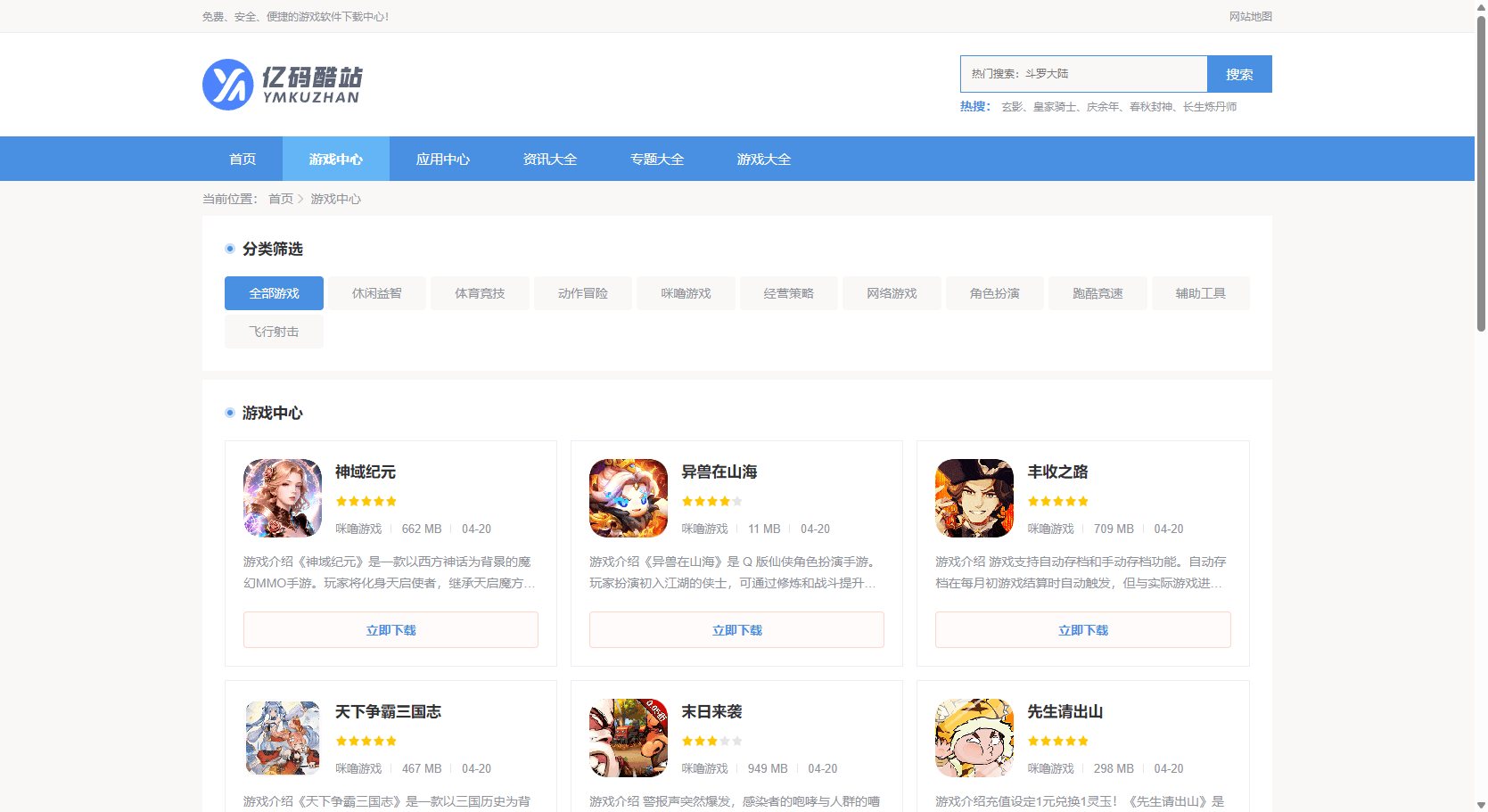Viewport: 1488px width, 812px height.
Task: Click 首页 in the breadcrumb
Action: click(281, 199)
